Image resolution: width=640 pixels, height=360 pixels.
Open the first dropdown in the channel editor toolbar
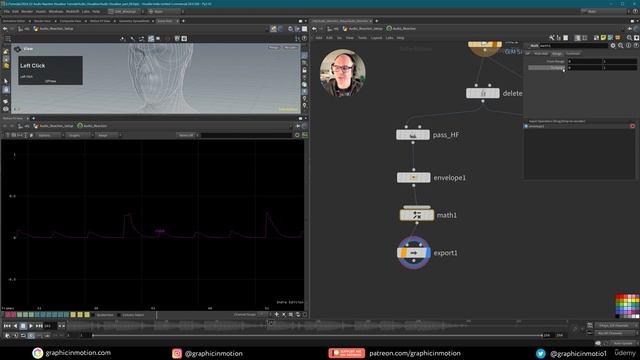pos(49,135)
